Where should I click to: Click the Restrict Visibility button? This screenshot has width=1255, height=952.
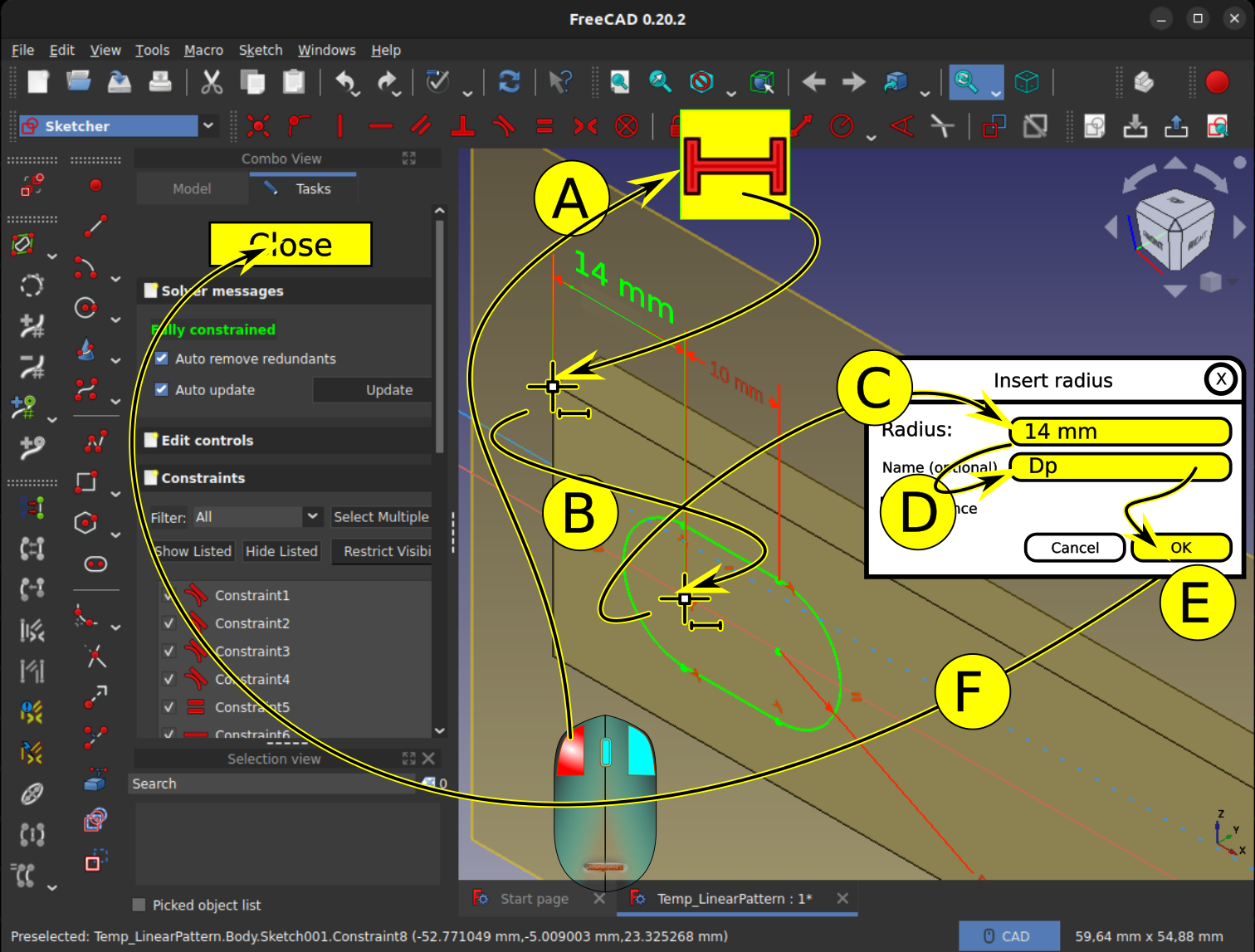pyautogui.click(x=383, y=551)
